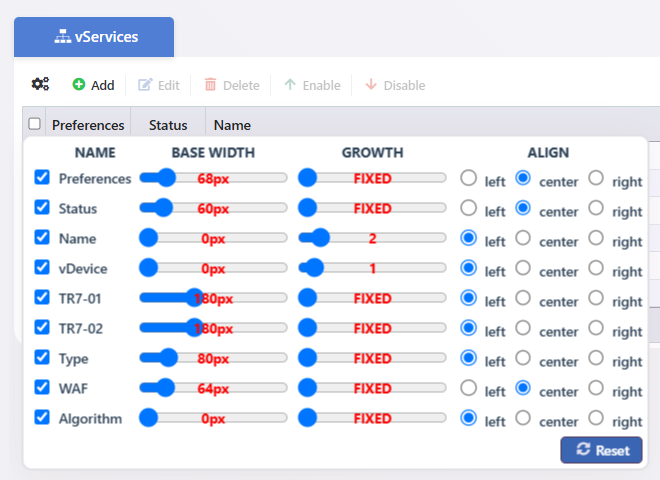Select center align for Algorithm
660x480 pixels.
click(x=523, y=418)
